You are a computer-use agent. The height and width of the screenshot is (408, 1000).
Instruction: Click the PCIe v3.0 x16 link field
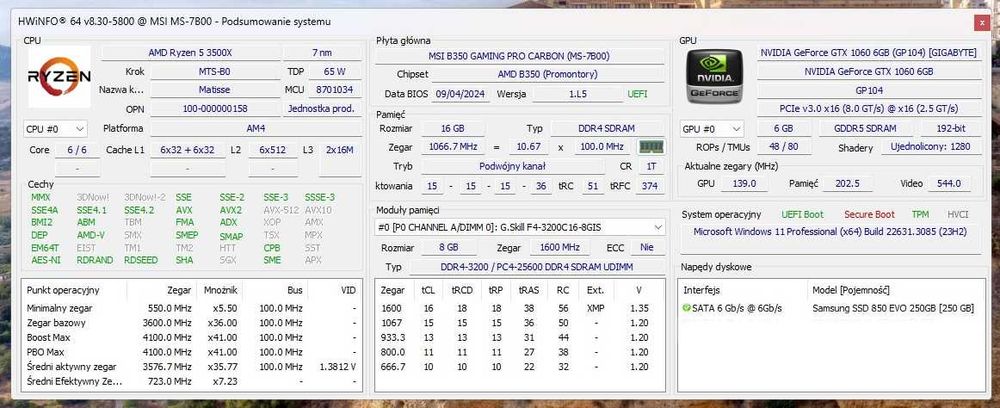click(x=869, y=108)
